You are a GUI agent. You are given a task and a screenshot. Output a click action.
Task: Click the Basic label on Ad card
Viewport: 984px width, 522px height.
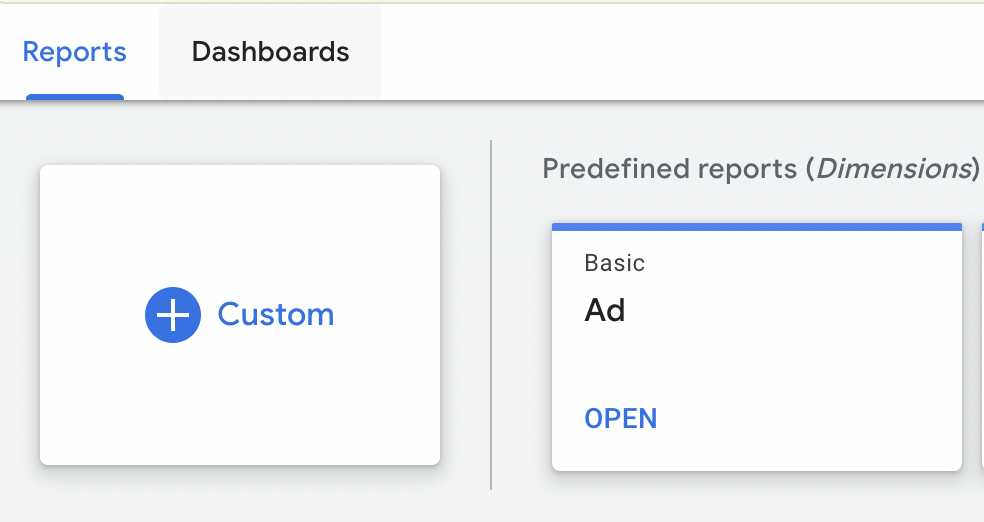614,263
